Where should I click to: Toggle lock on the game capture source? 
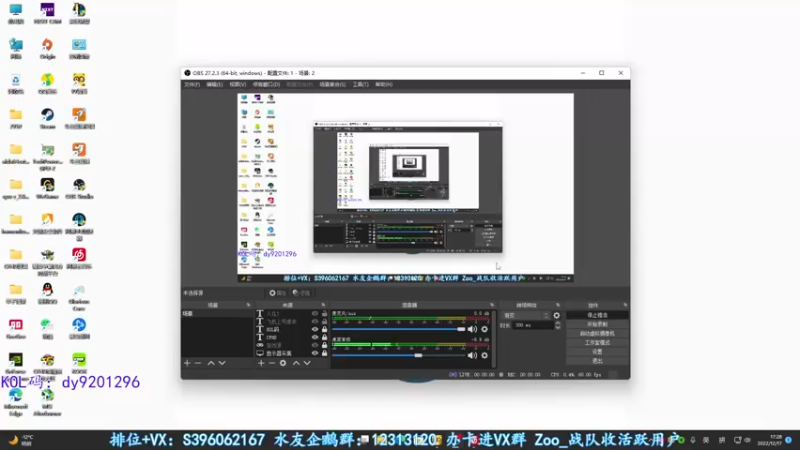324,345
